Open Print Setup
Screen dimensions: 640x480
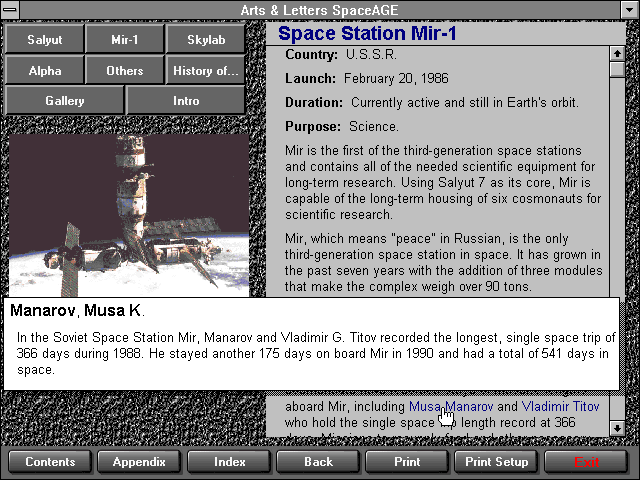pos(496,462)
